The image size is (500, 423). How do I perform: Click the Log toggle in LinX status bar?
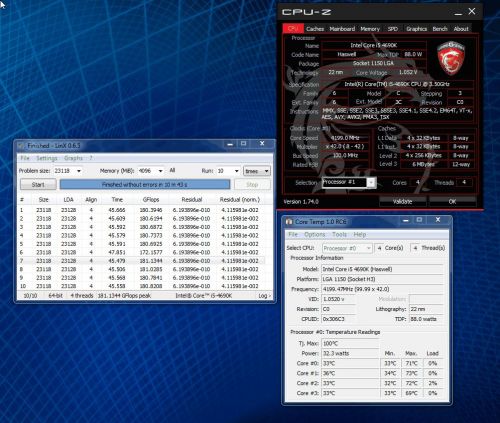pos(265,296)
